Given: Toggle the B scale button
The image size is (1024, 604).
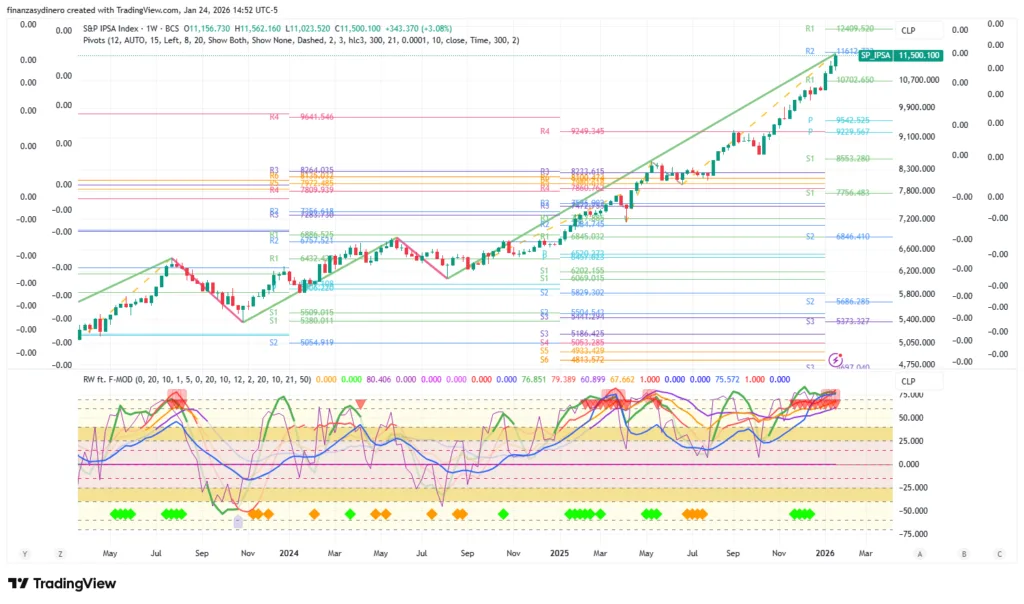Looking at the screenshot, I should point(964,553).
